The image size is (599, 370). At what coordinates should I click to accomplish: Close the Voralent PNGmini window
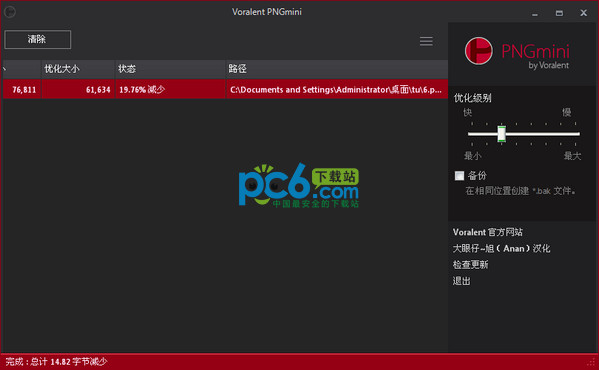coord(583,13)
